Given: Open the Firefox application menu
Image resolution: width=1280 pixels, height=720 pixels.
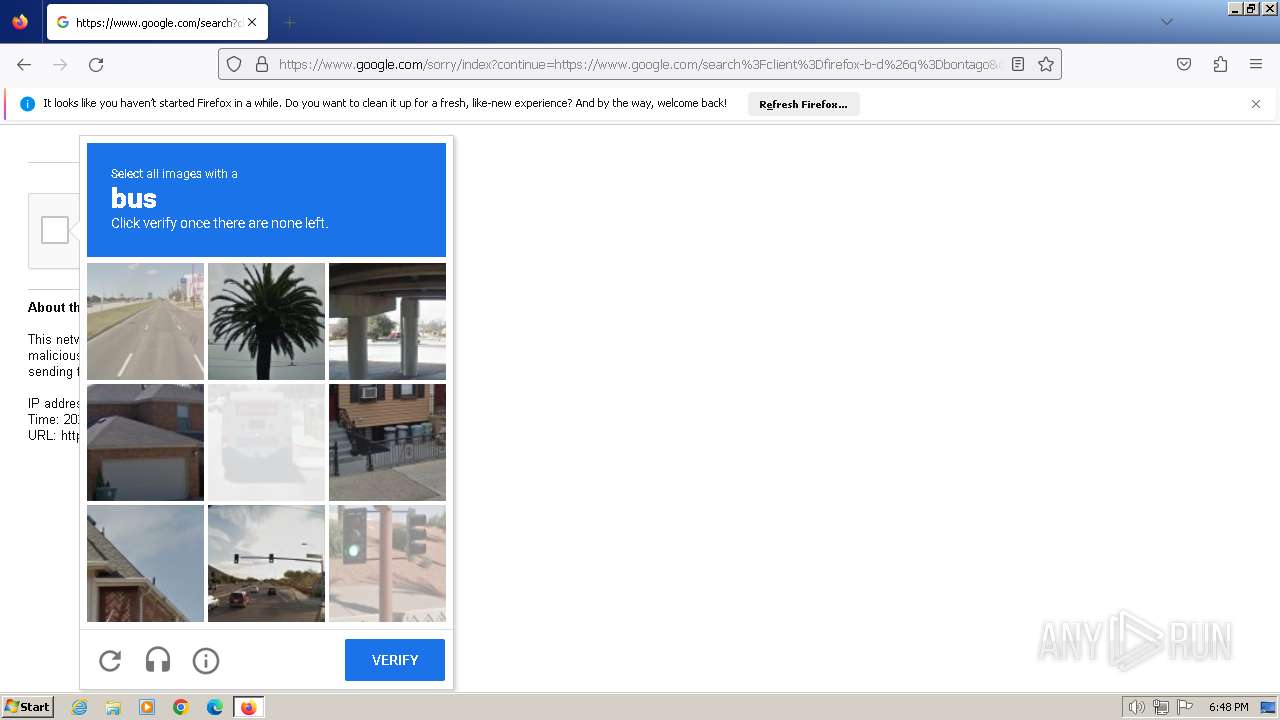Looking at the screenshot, I should pos(1256,64).
